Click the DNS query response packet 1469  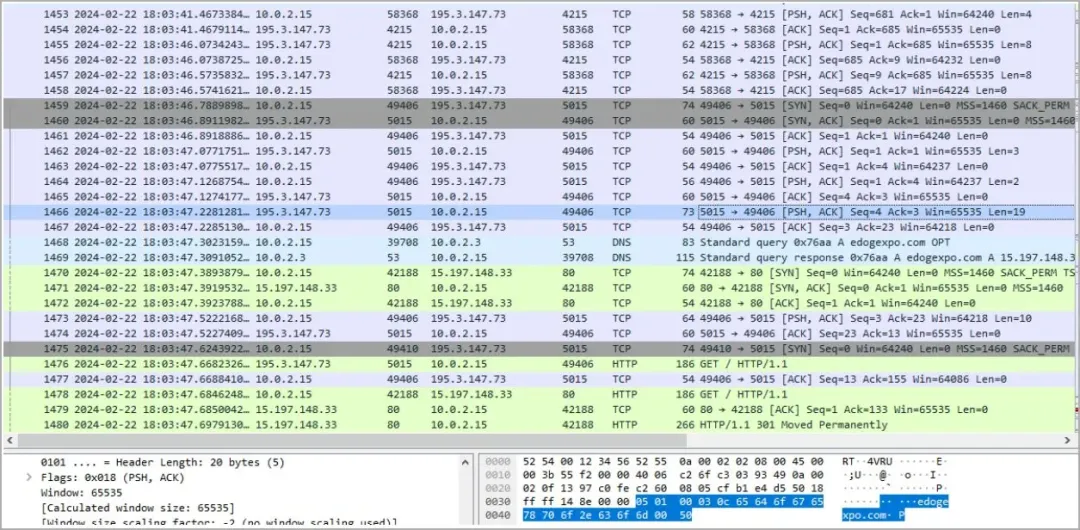point(400,257)
